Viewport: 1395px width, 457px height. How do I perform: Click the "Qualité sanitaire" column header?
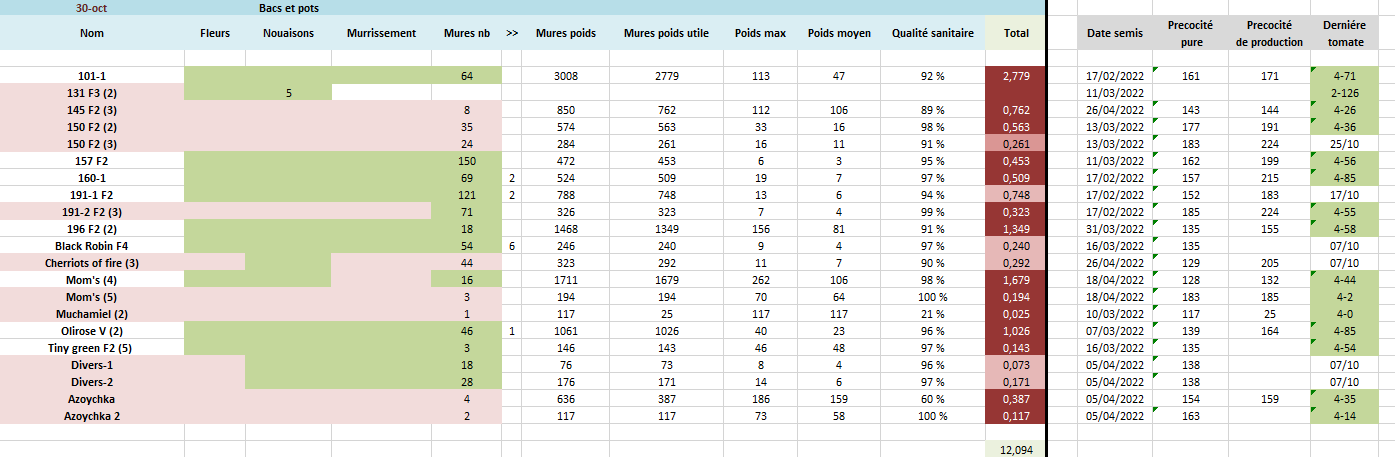[933, 33]
